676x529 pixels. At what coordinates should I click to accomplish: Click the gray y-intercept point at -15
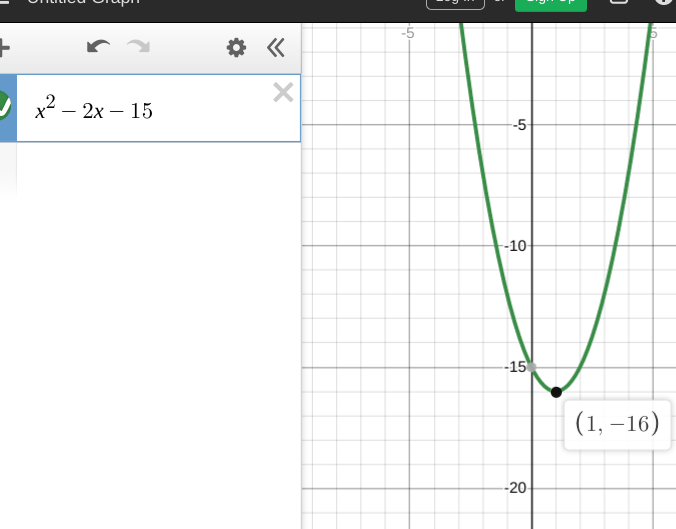click(x=532, y=367)
